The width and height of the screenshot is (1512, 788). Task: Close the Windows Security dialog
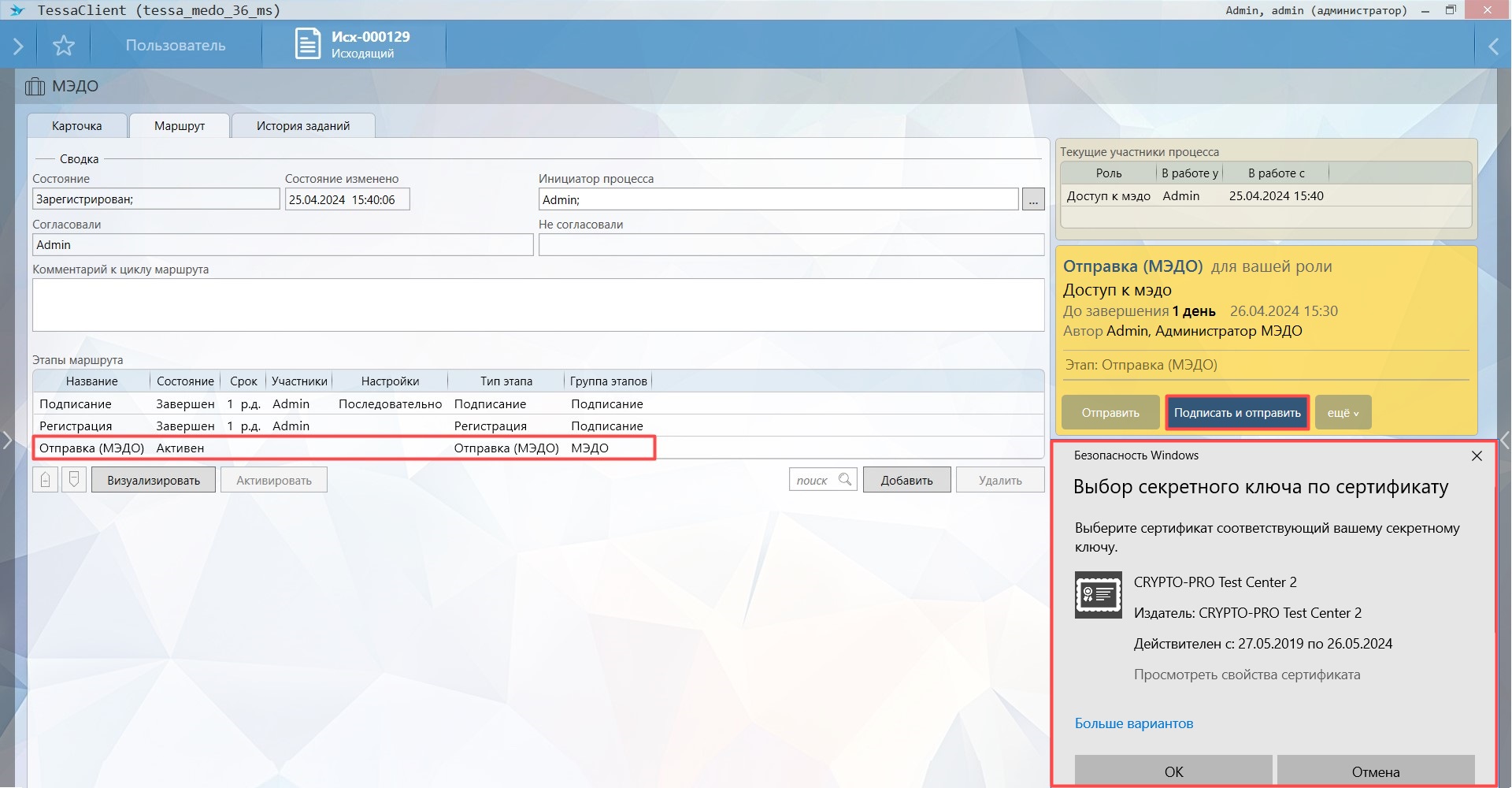point(1477,456)
